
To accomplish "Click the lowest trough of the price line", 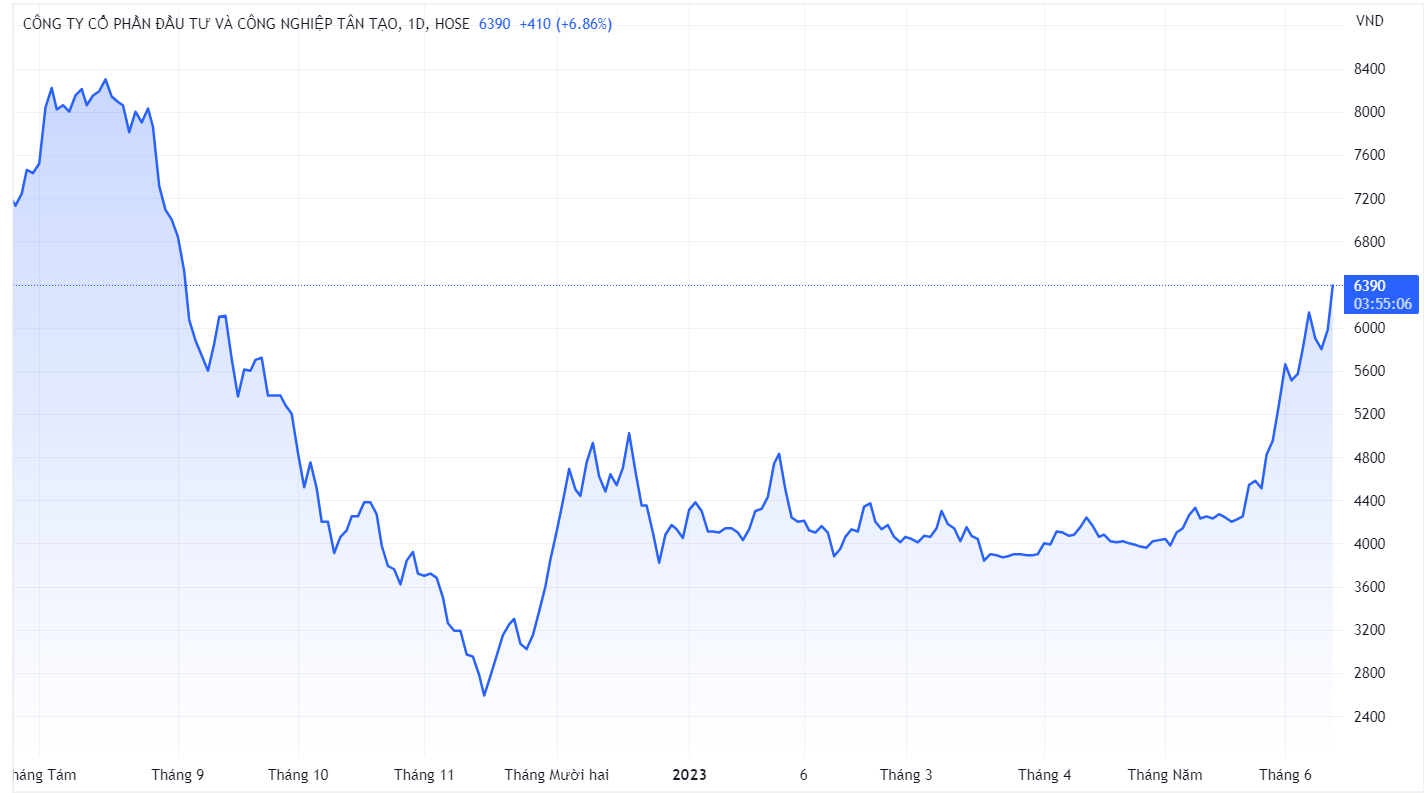I will pyautogui.click(x=484, y=695).
